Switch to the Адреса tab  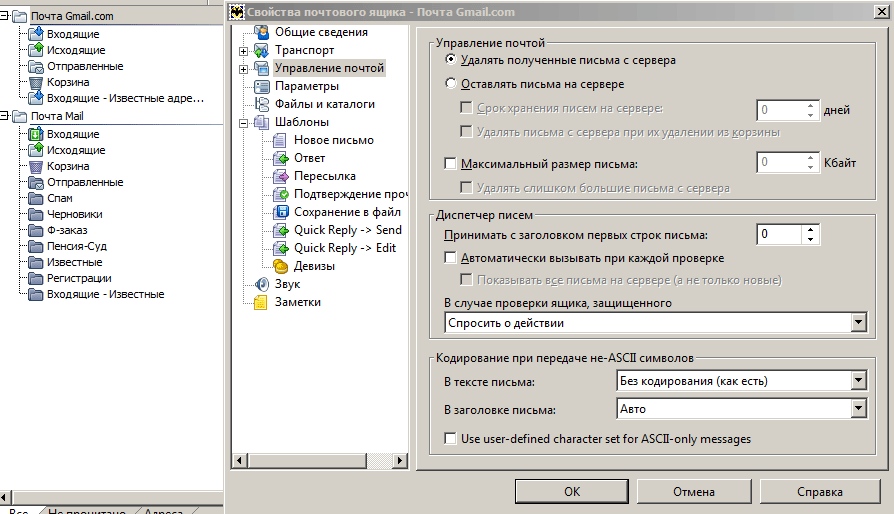point(163,511)
